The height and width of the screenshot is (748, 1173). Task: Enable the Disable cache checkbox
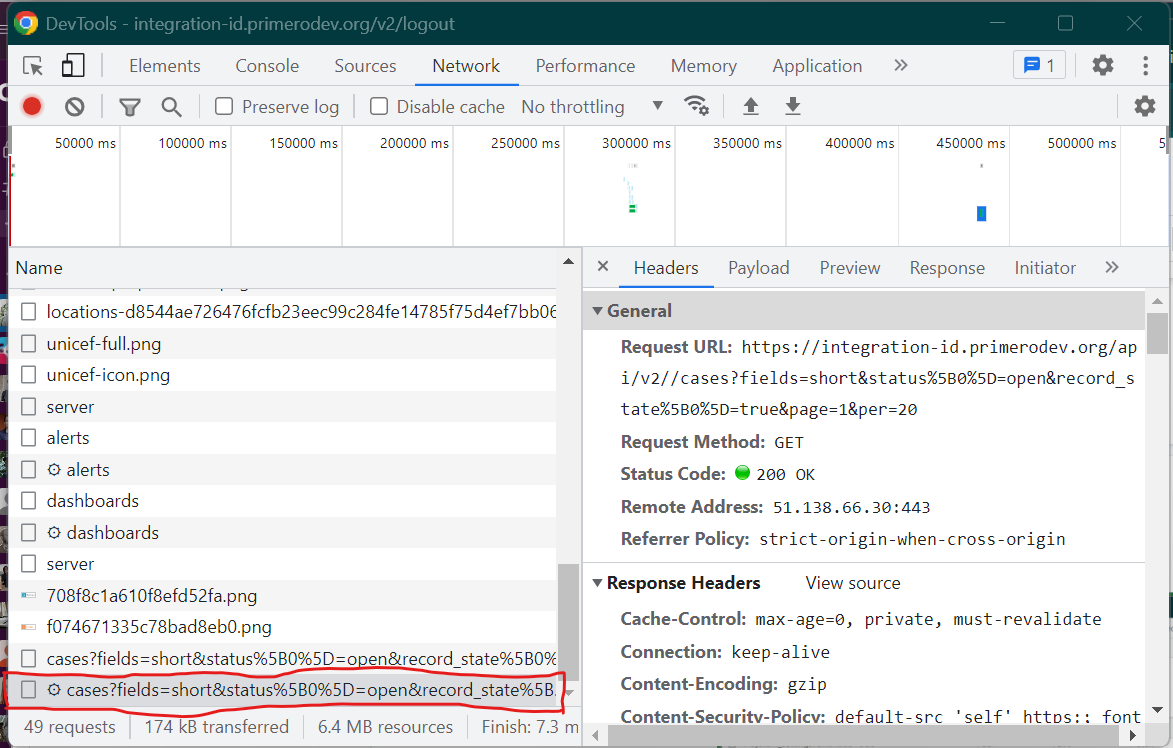tap(379, 106)
